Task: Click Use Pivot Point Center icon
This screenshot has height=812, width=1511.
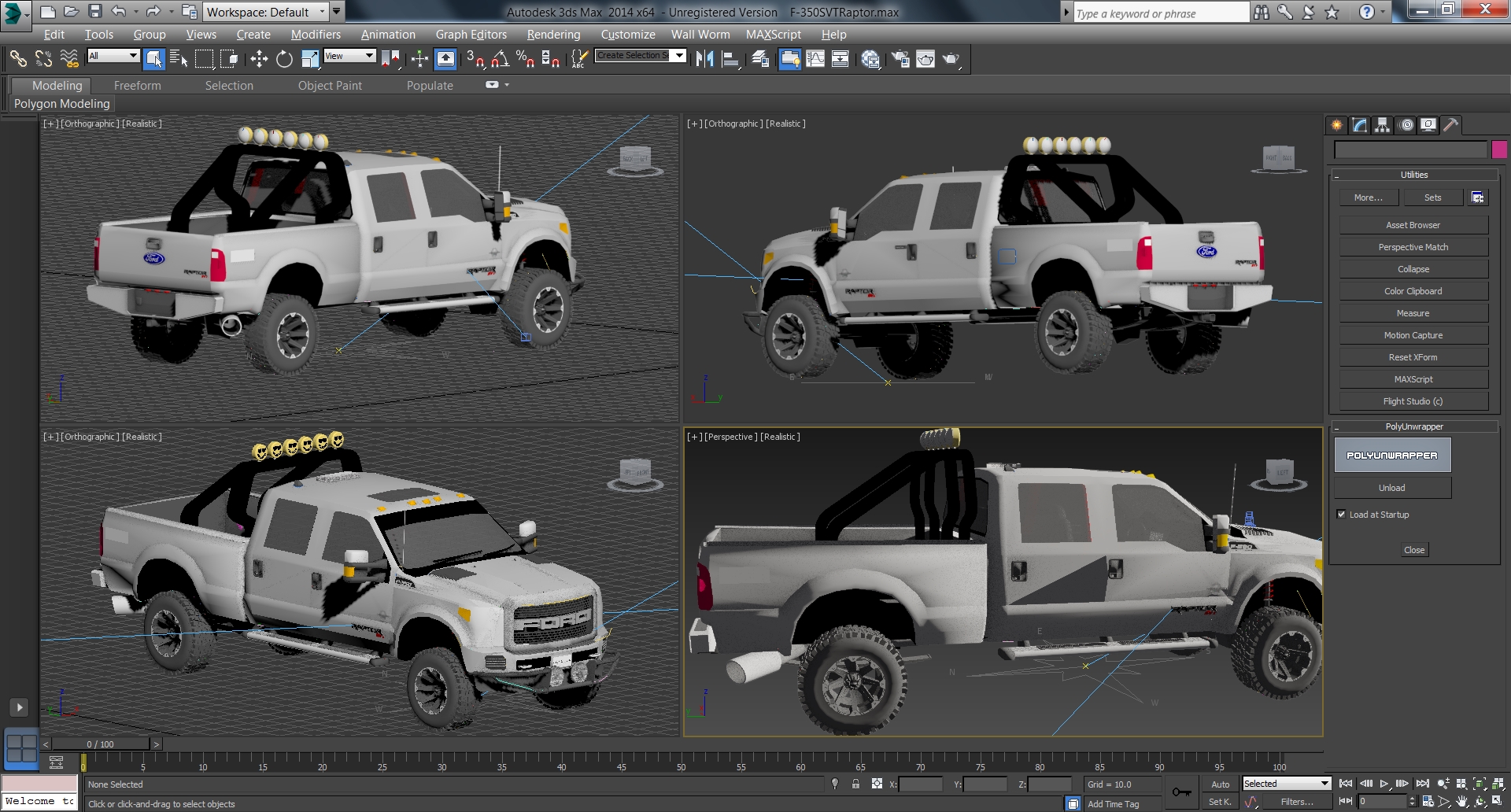Action: (x=390, y=58)
